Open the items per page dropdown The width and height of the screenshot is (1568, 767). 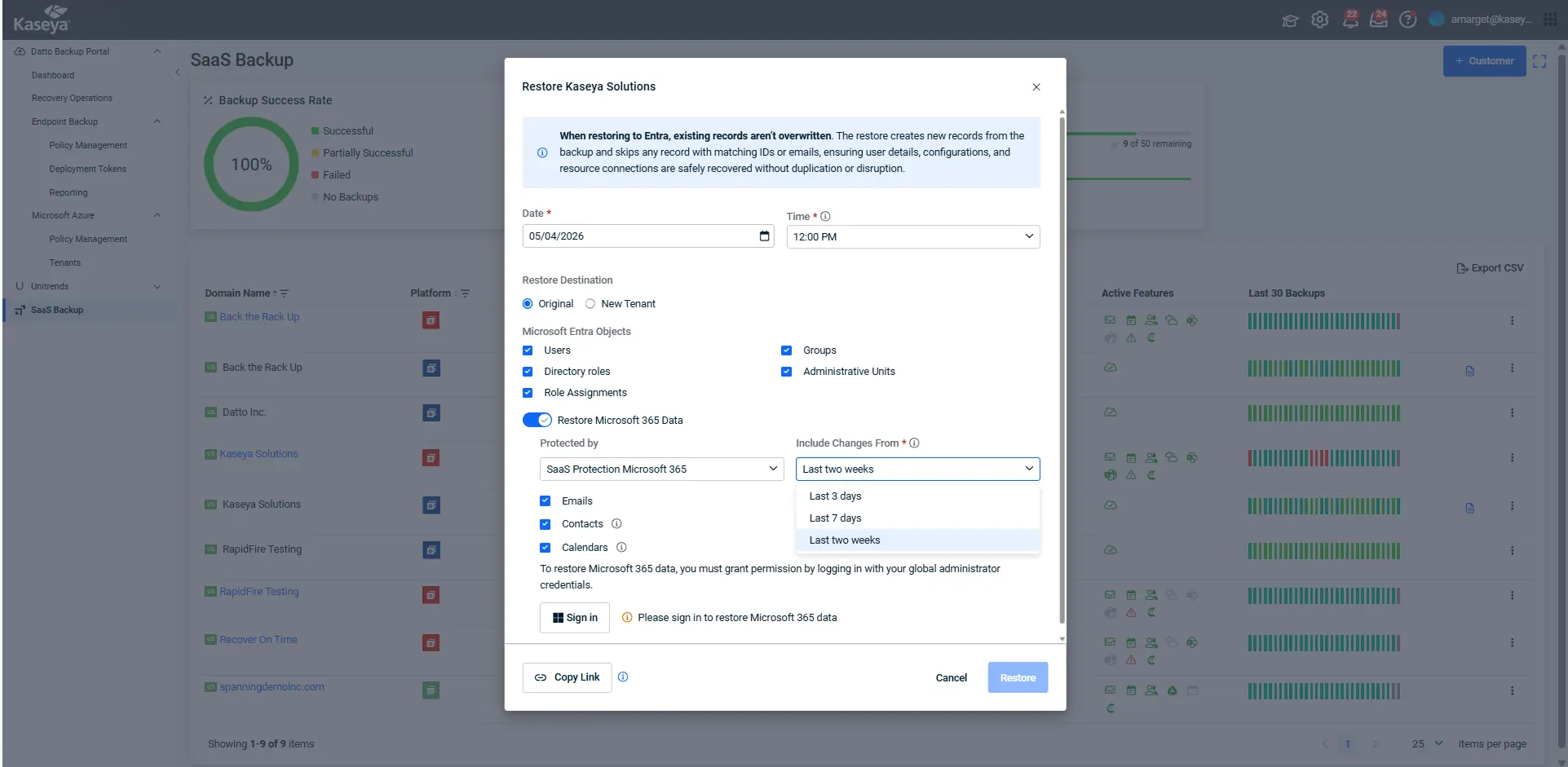coord(1428,744)
